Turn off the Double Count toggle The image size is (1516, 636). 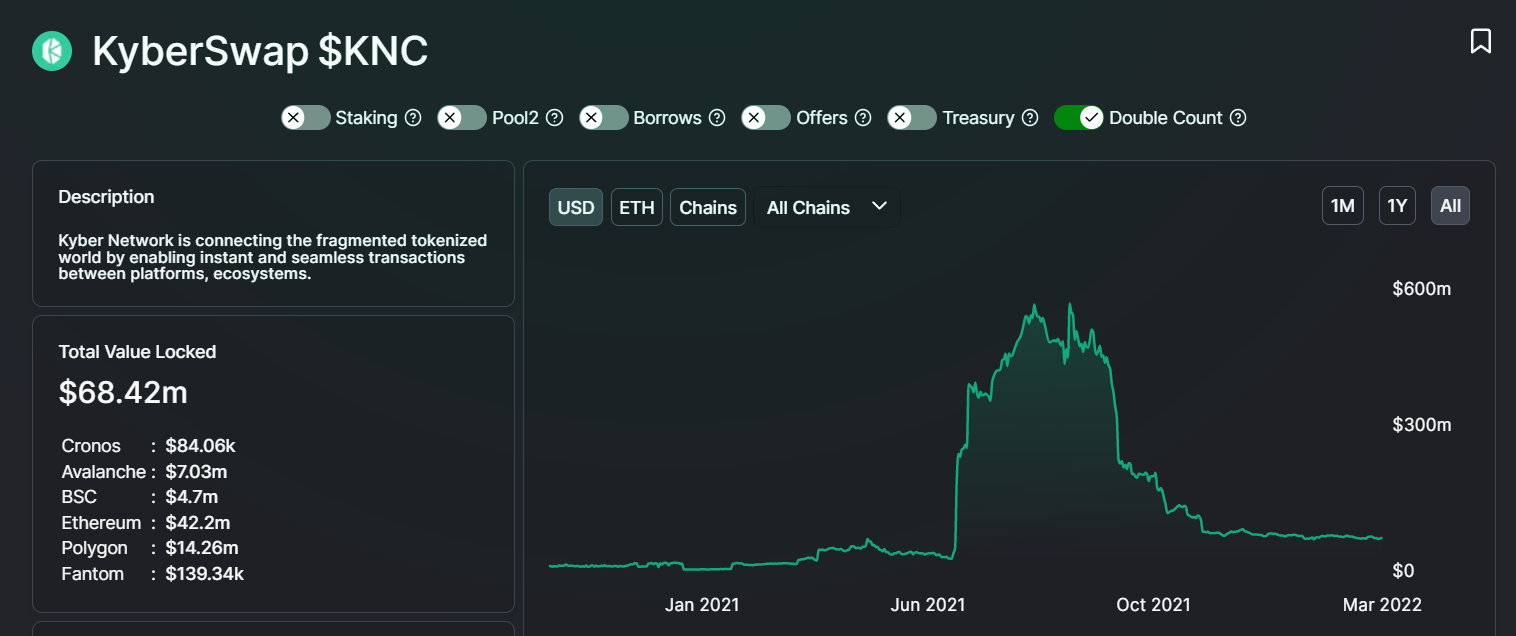point(1079,118)
